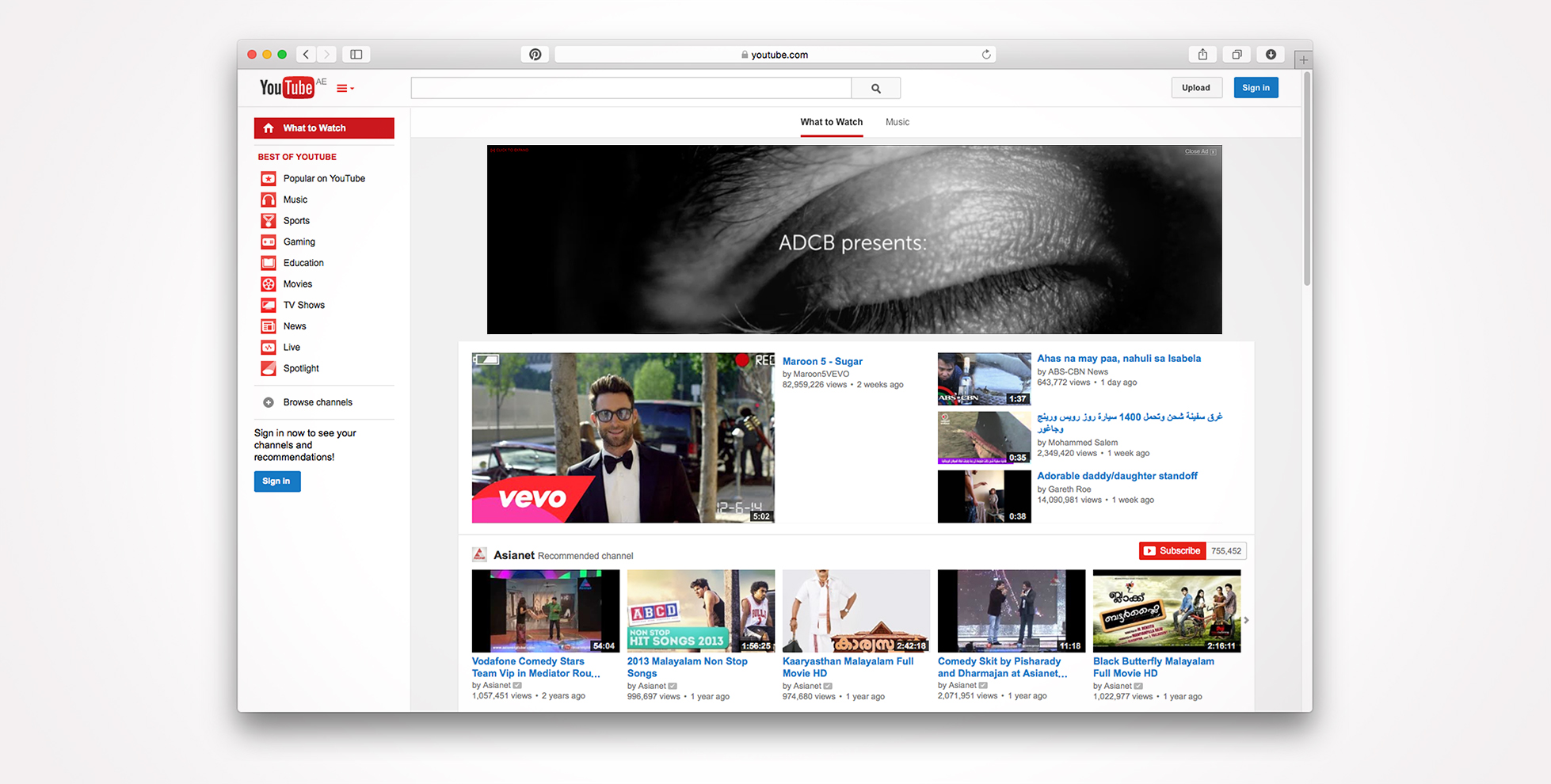Click Browse channels plus icon
This screenshot has width=1551, height=784.
[x=269, y=402]
